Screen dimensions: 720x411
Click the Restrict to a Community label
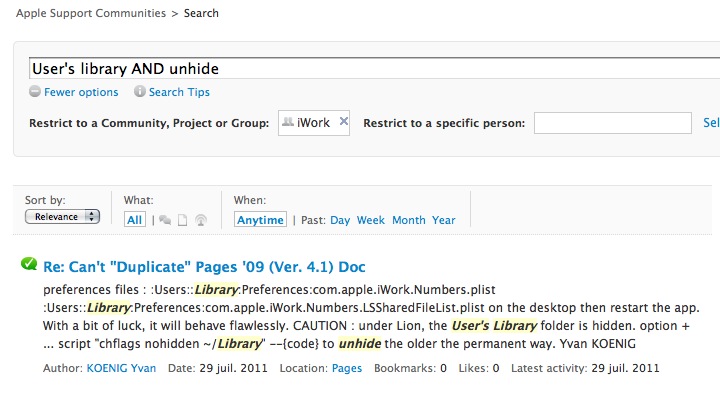pyautogui.click(x=149, y=123)
